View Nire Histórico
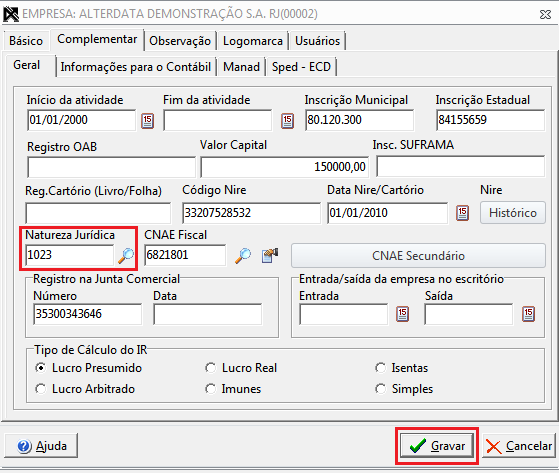Screen dimensions: 559x473 click(513, 213)
